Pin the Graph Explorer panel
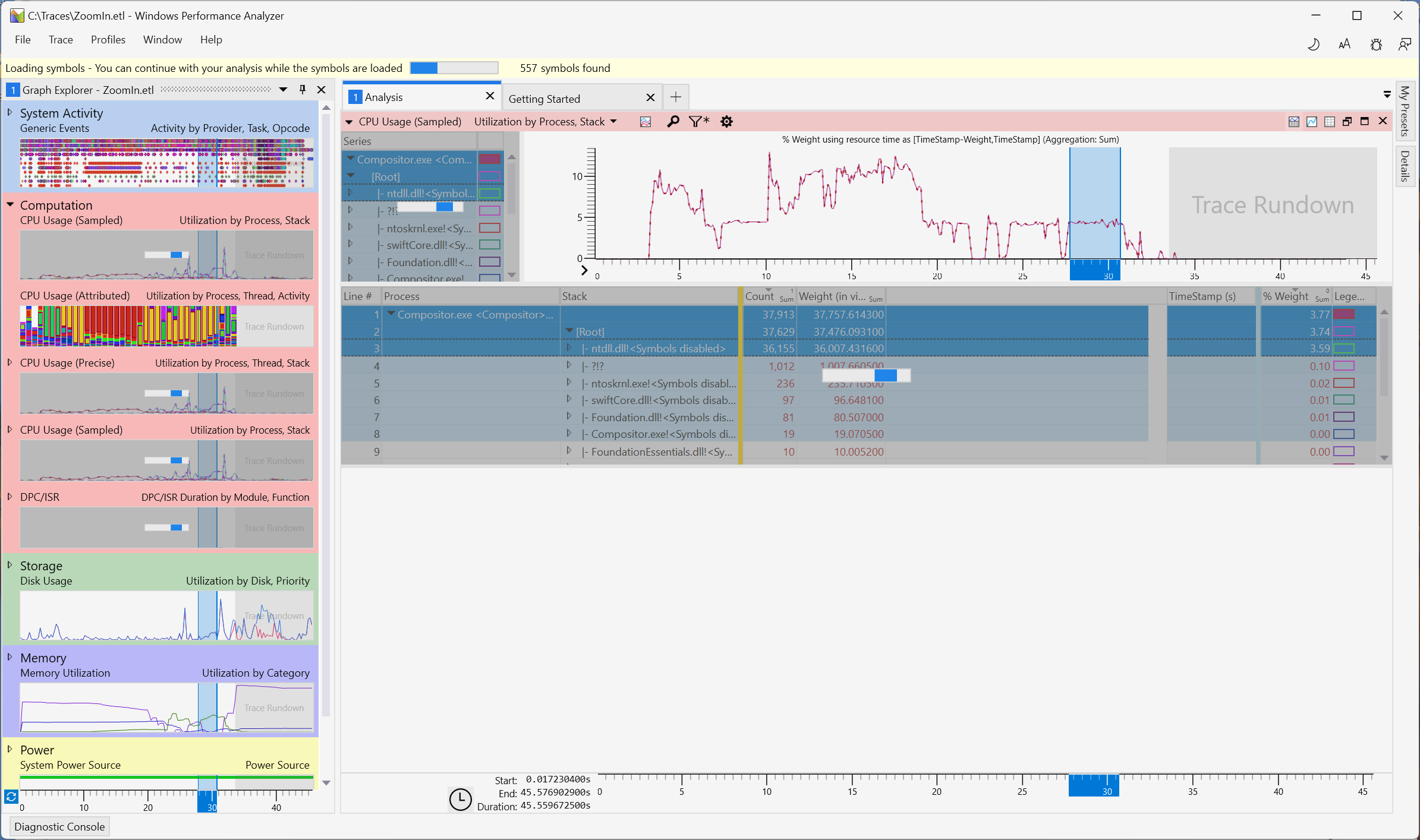Viewport: 1420px width, 840px height. (303, 90)
